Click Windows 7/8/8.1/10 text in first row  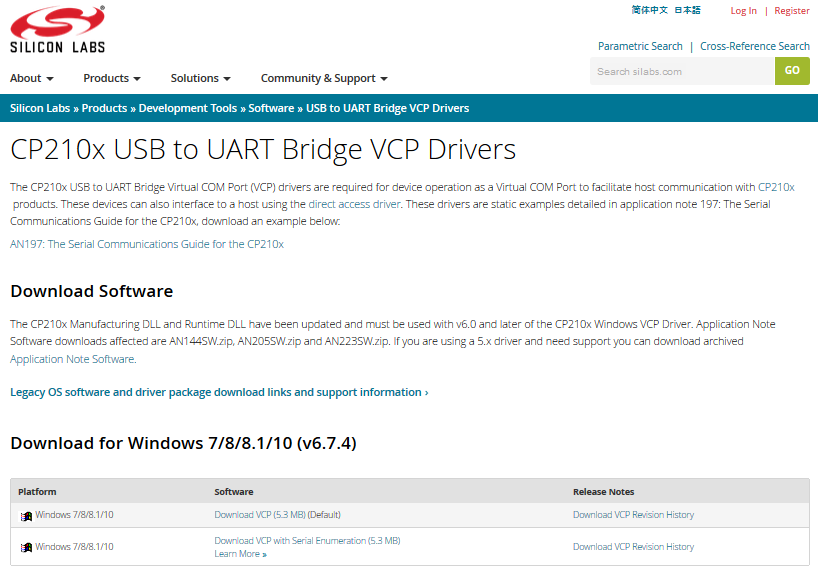coord(74,515)
